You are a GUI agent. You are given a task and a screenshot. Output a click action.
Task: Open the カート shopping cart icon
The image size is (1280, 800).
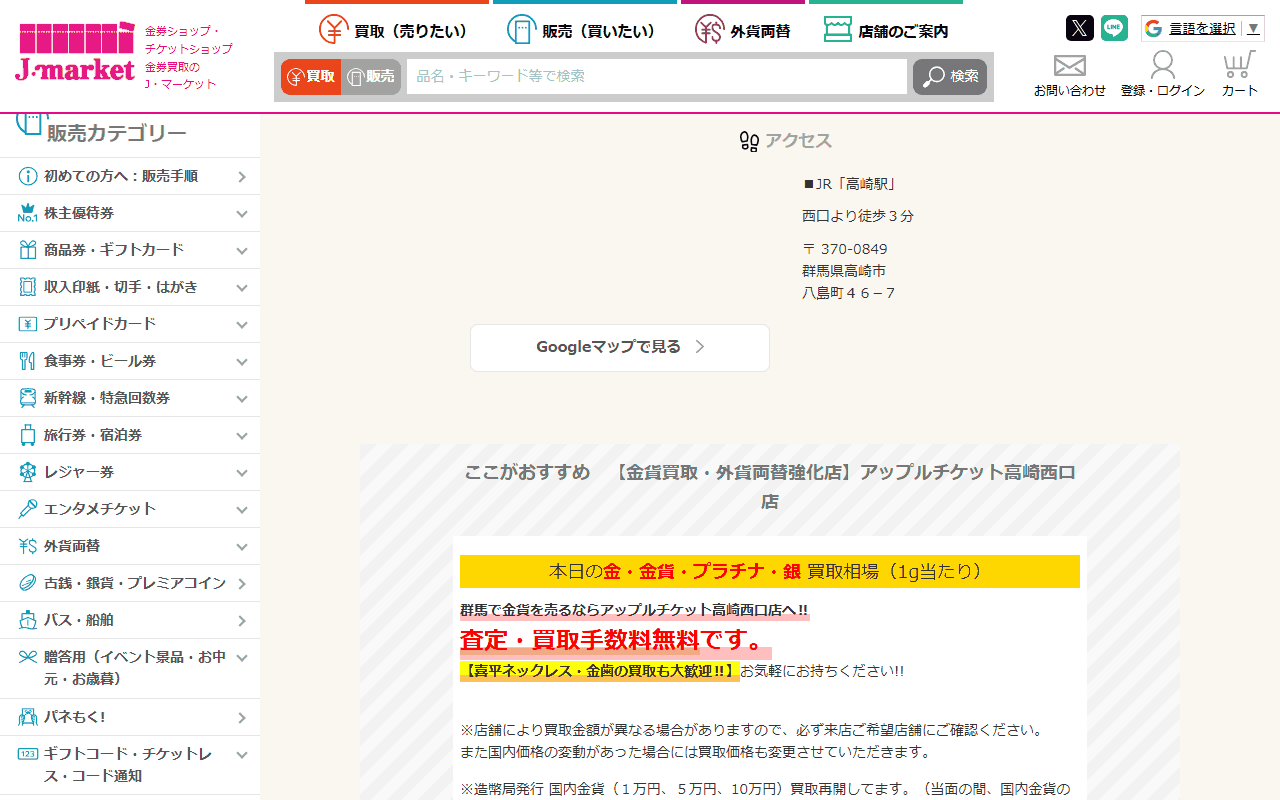1239,65
